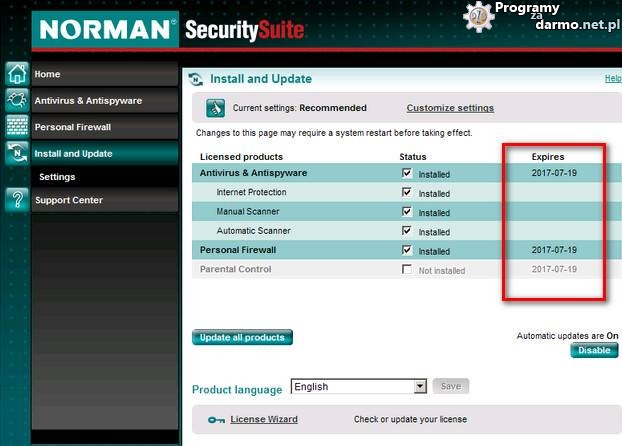Viewport: 622px width, 446px height.
Task: Open the Customize settings link
Action: (449, 108)
